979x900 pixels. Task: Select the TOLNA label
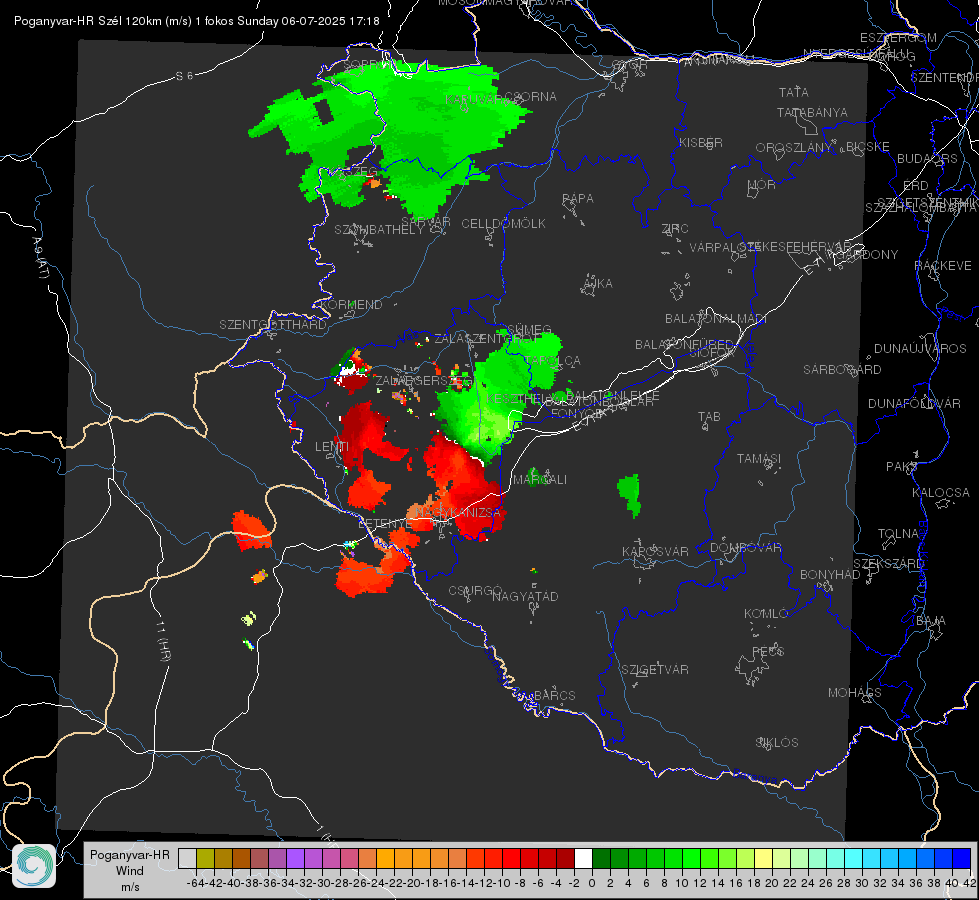pyautogui.click(x=898, y=533)
